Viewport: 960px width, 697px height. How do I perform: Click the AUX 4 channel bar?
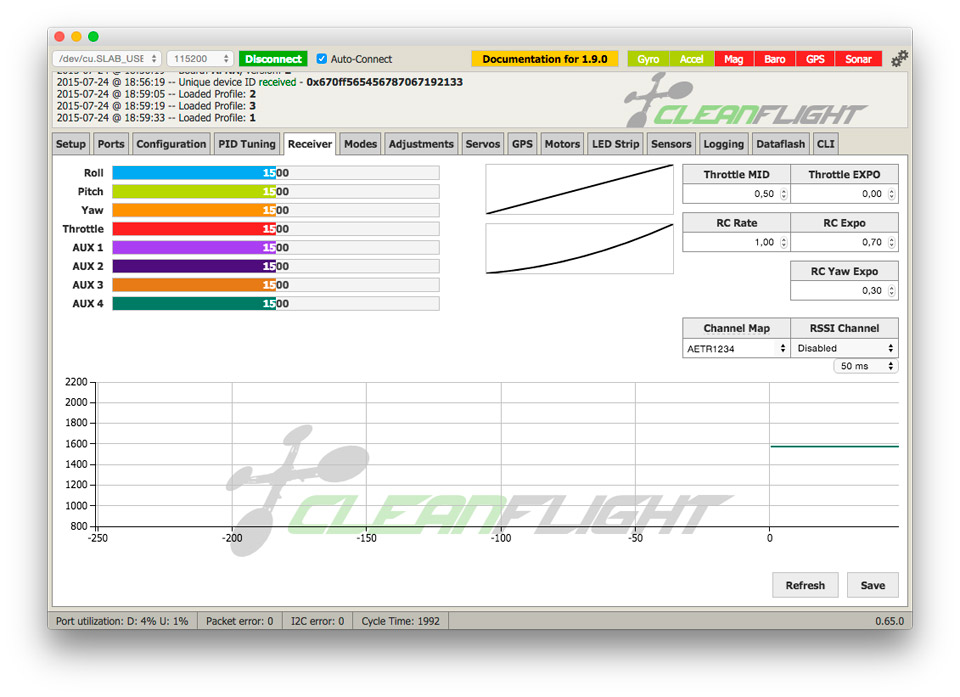click(x=276, y=304)
